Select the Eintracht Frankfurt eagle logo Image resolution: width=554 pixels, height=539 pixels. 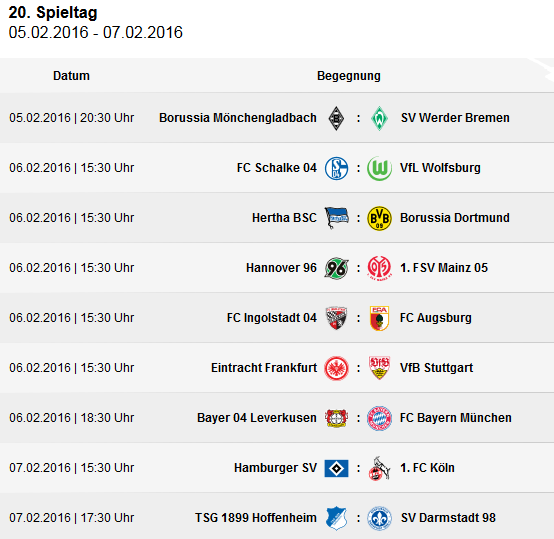(336, 368)
